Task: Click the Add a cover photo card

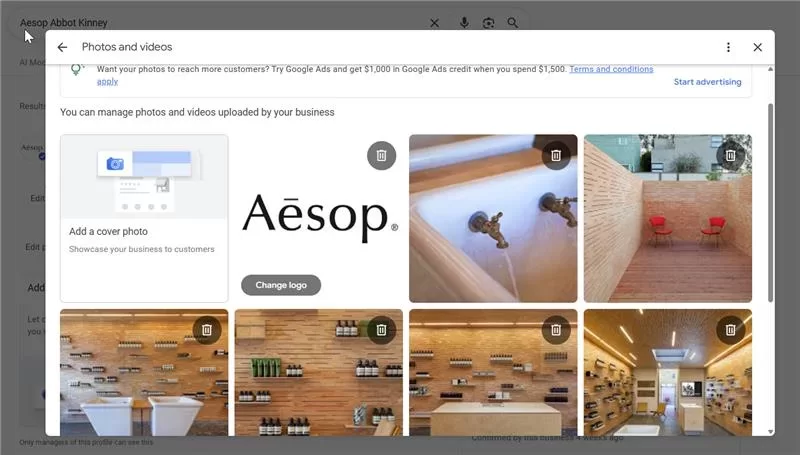Action: pos(144,218)
